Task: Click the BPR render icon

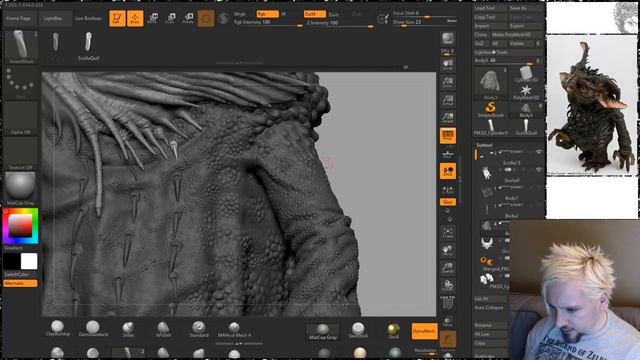Action: pyautogui.click(x=448, y=39)
